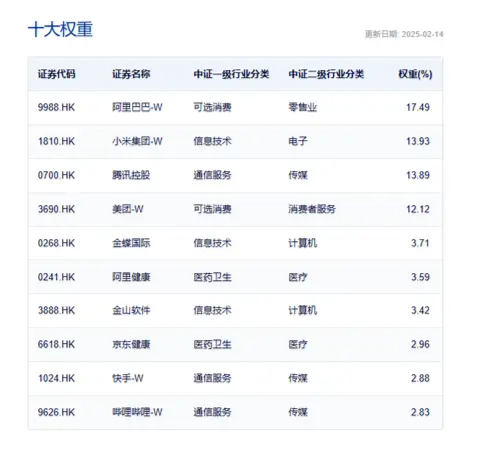
Task: Select stock name 京东健康
Action: pyautogui.click(x=131, y=344)
